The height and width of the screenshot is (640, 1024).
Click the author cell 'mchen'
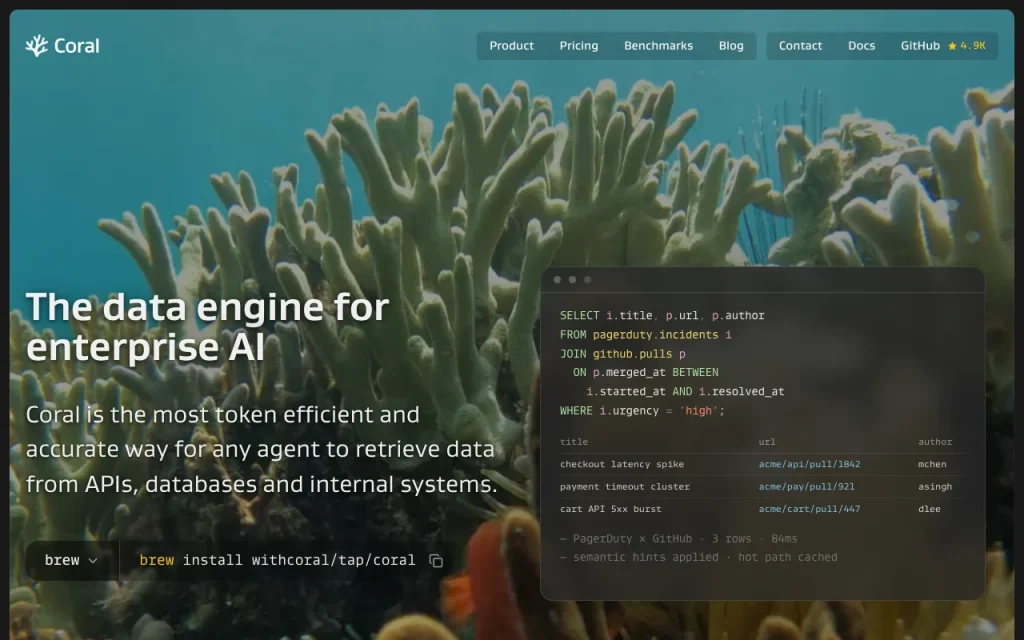[x=932, y=464]
